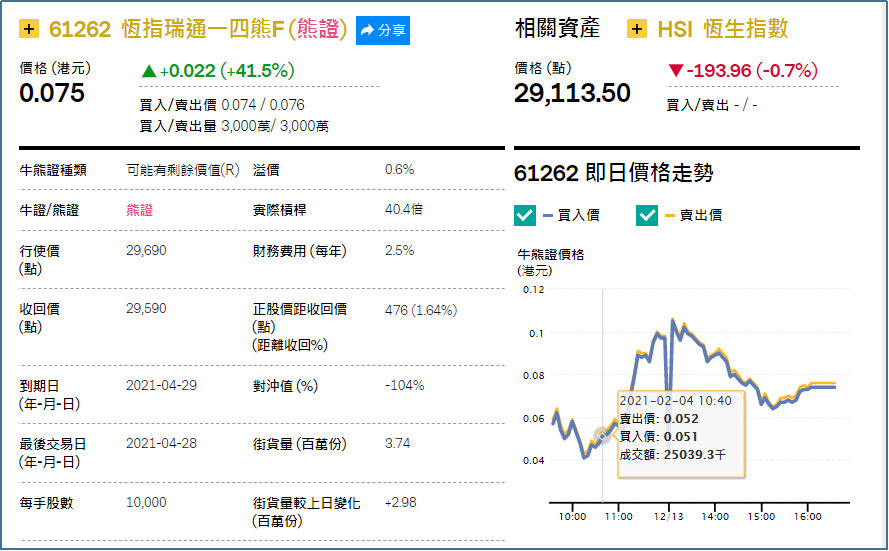This screenshot has height=551, width=889.
Task: Click the 12/13 label on chart time axis
Action: [x=668, y=516]
